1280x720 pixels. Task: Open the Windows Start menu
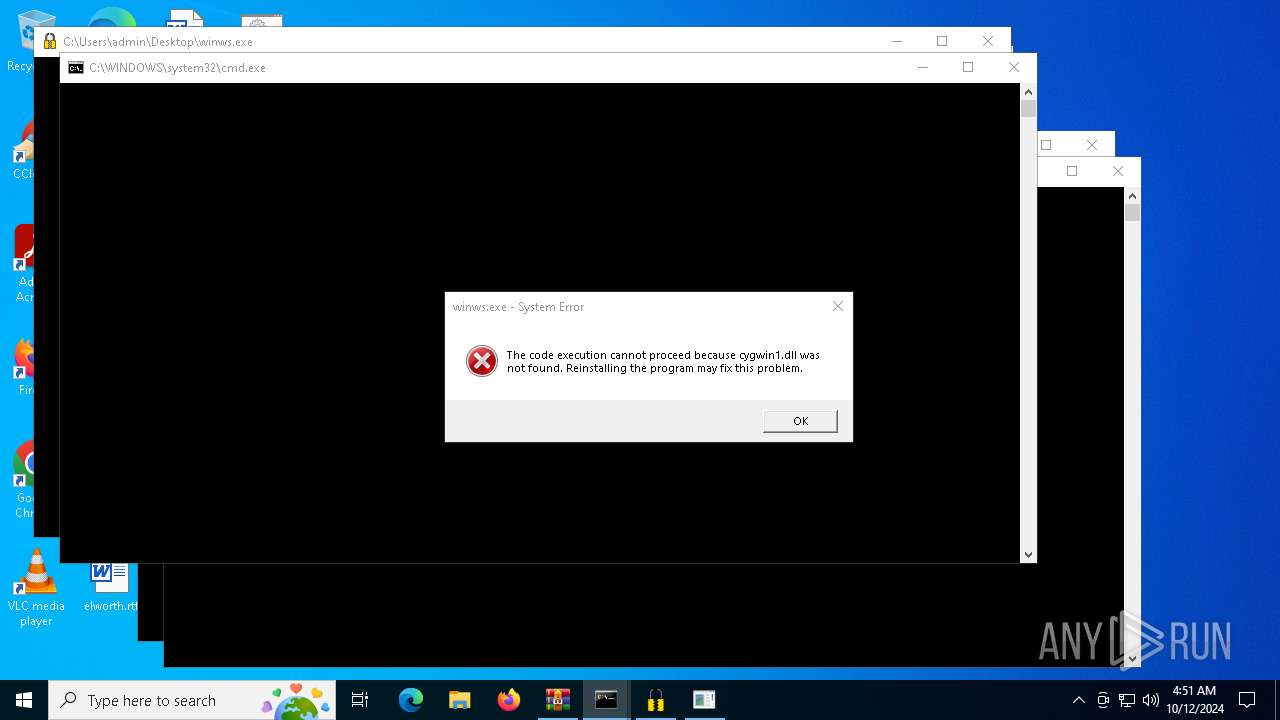tap(24, 700)
